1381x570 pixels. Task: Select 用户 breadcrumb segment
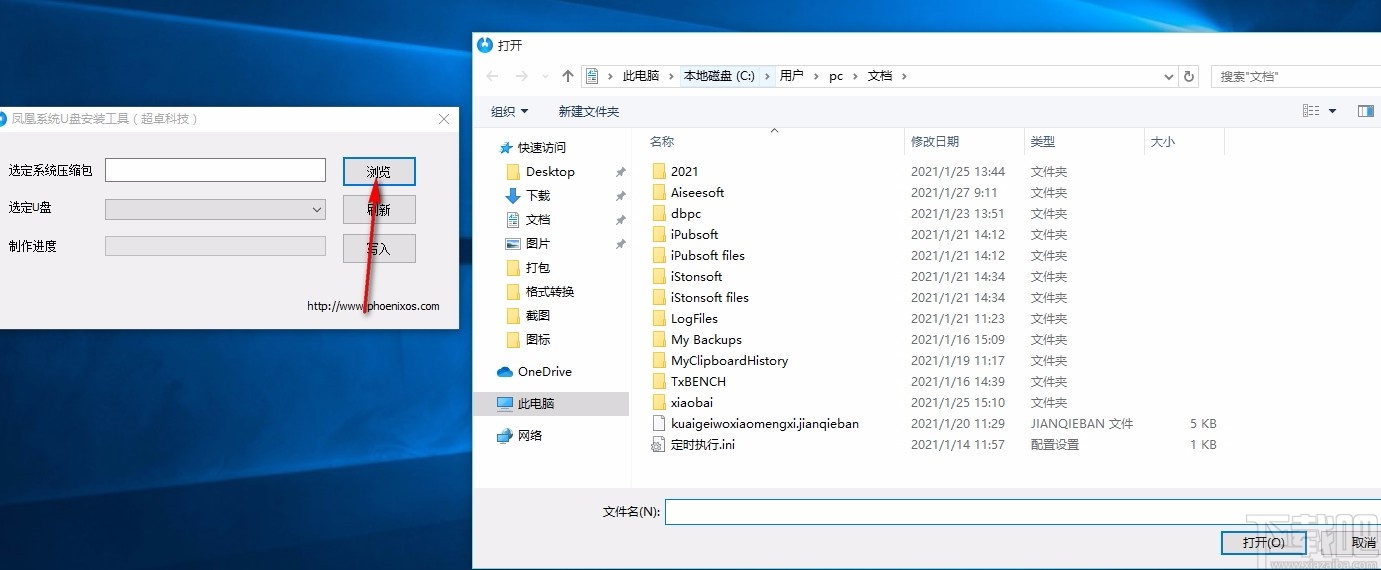791,76
